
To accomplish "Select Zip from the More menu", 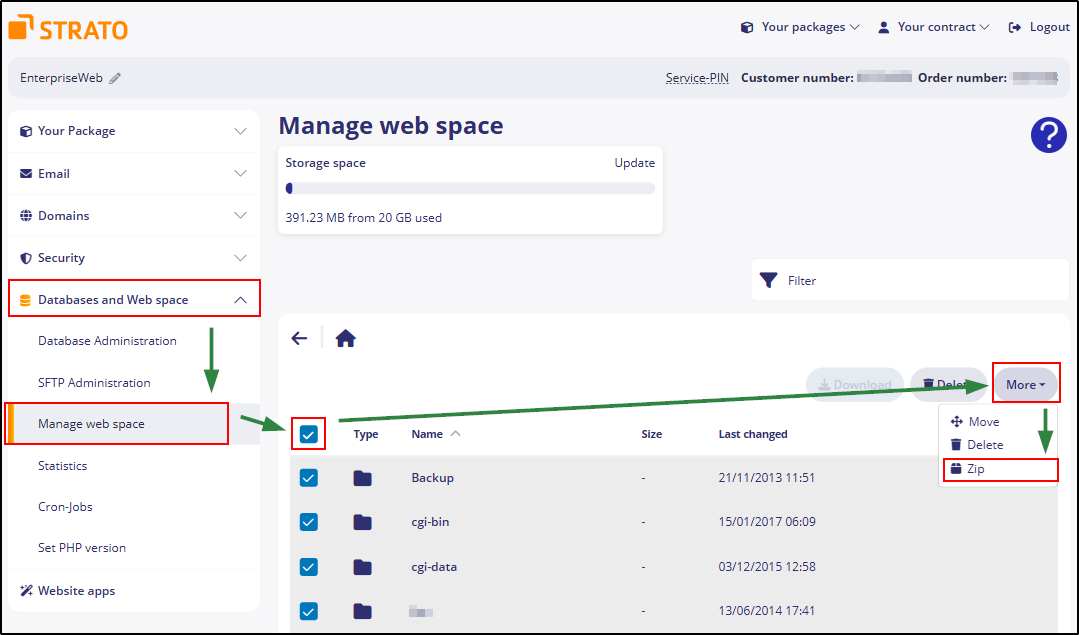I will tap(975, 469).
